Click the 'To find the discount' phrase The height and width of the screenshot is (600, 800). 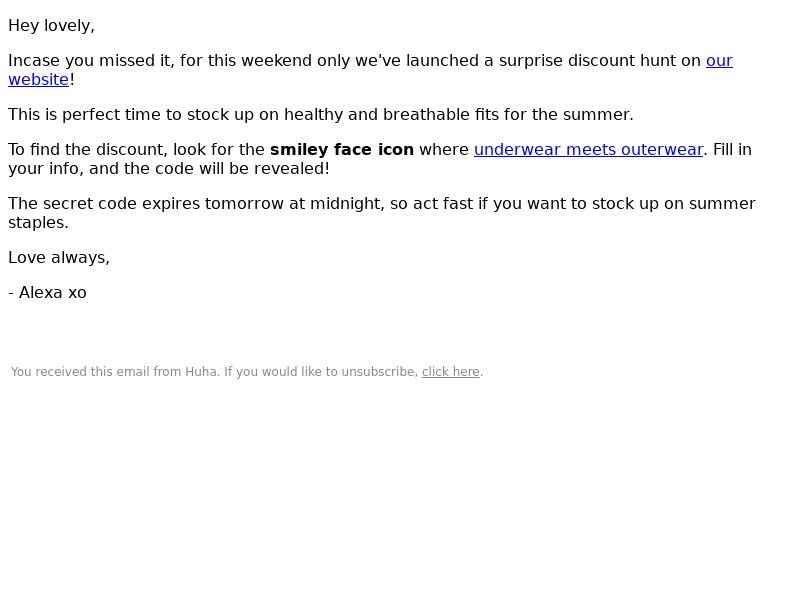(x=88, y=149)
